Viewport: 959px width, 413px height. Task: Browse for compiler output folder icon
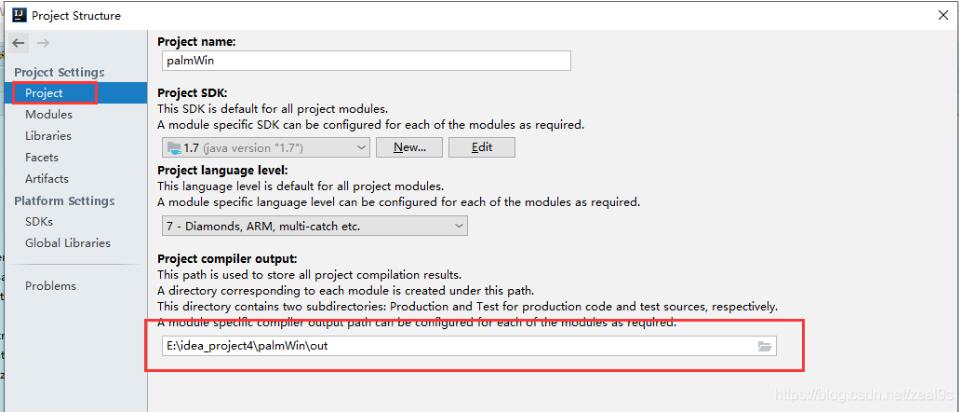(765, 346)
